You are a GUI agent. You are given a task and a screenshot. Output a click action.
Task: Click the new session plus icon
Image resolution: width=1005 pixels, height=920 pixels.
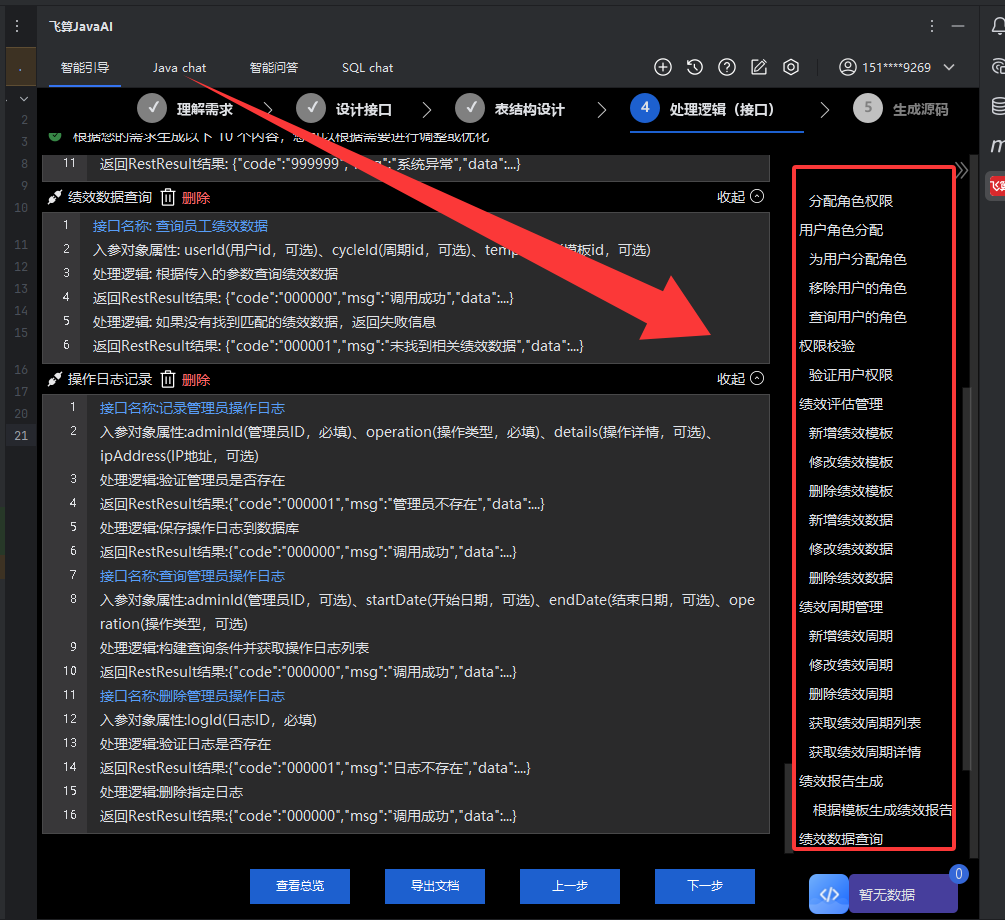[663, 67]
